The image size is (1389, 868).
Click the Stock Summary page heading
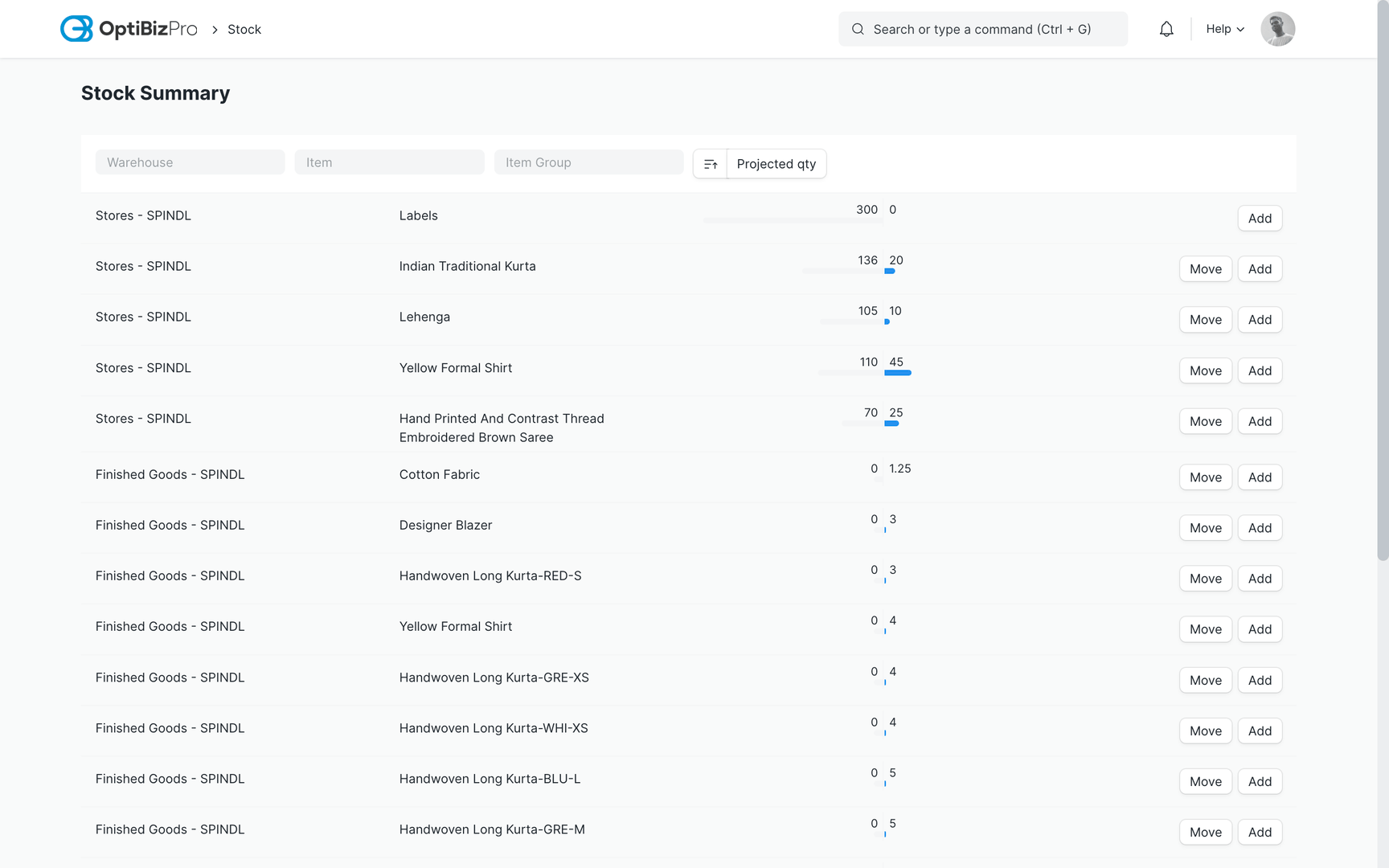[154, 92]
